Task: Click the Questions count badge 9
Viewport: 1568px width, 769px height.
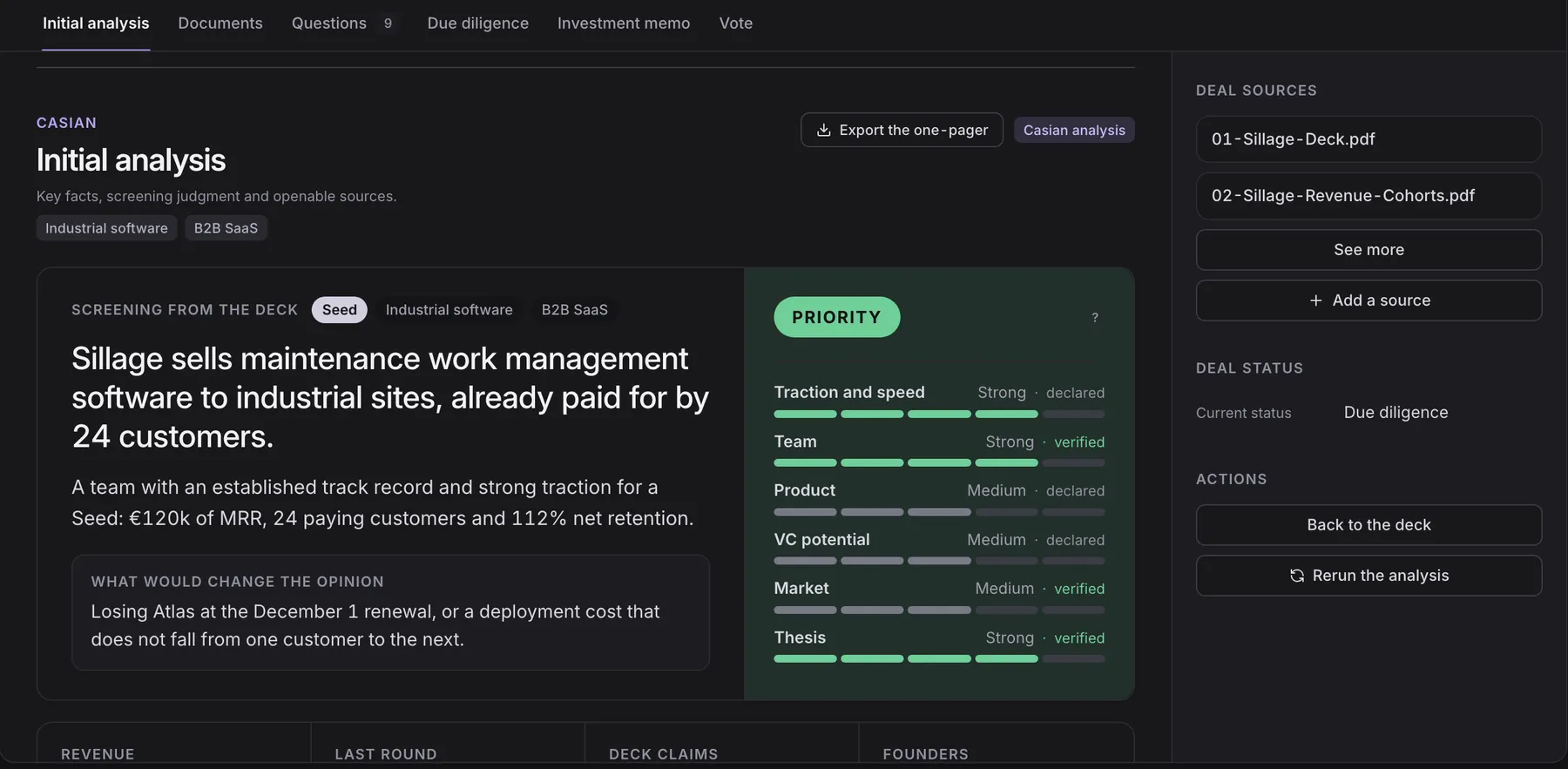Action: point(388,24)
